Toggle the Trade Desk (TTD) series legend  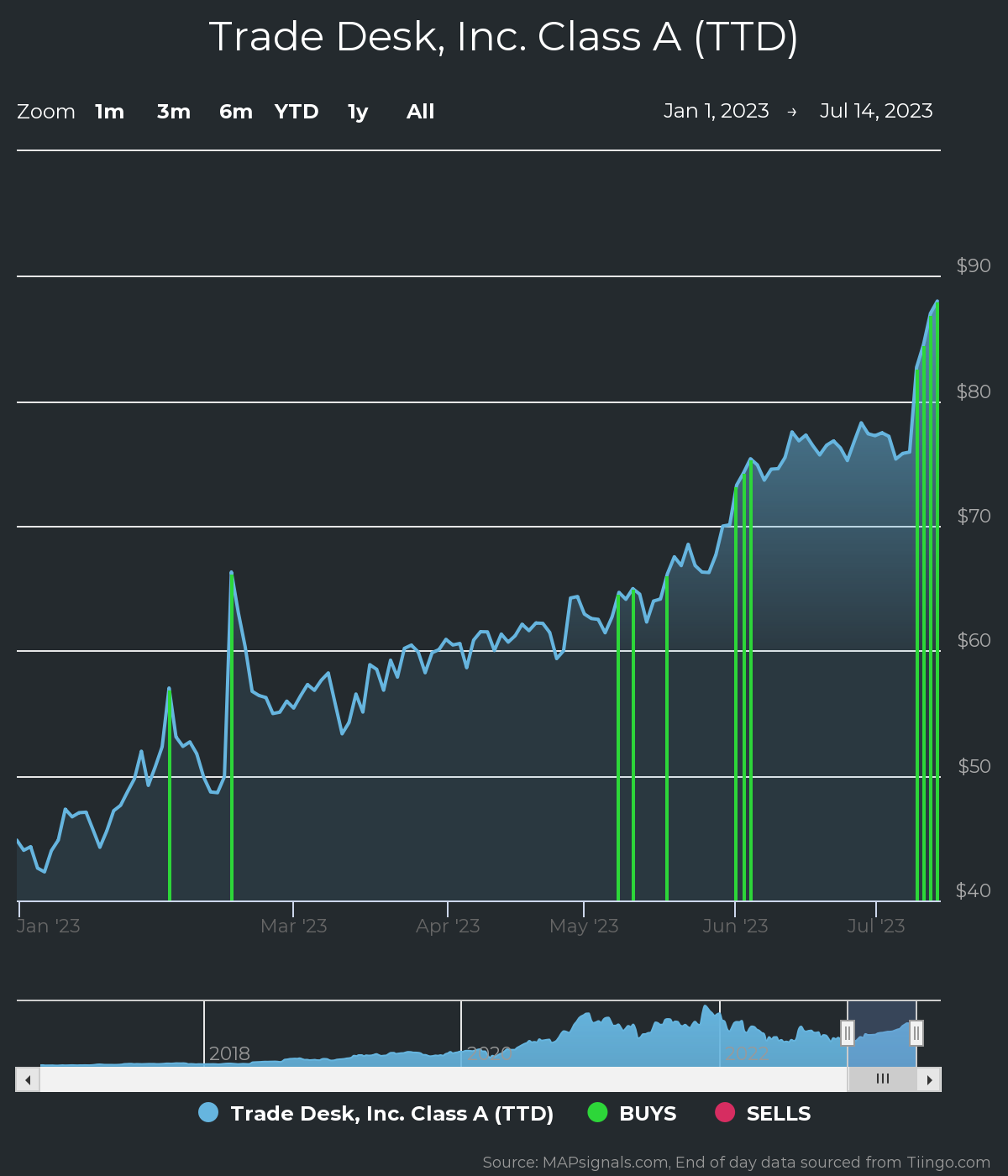391,1114
